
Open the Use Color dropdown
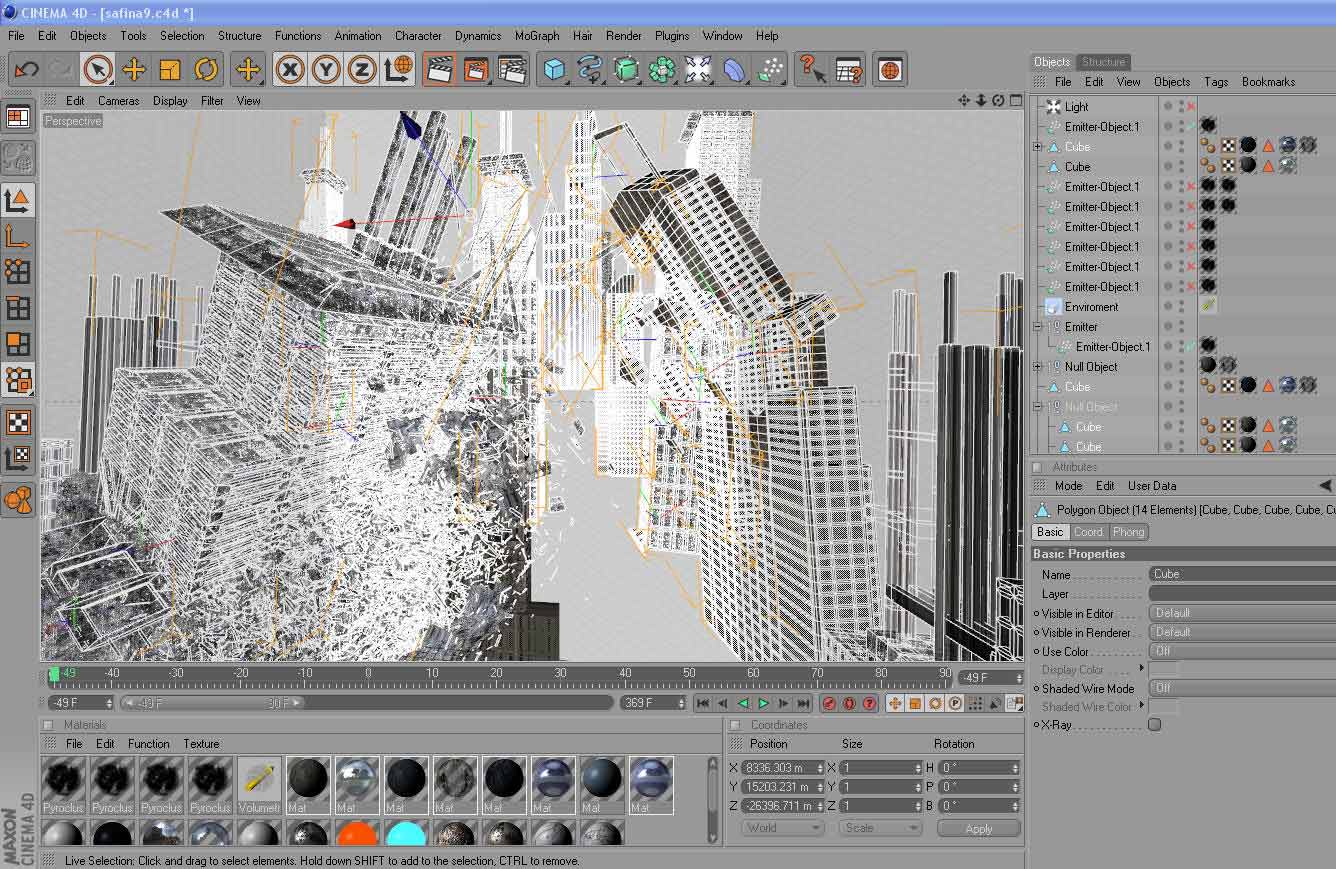tap(1242, 651)
